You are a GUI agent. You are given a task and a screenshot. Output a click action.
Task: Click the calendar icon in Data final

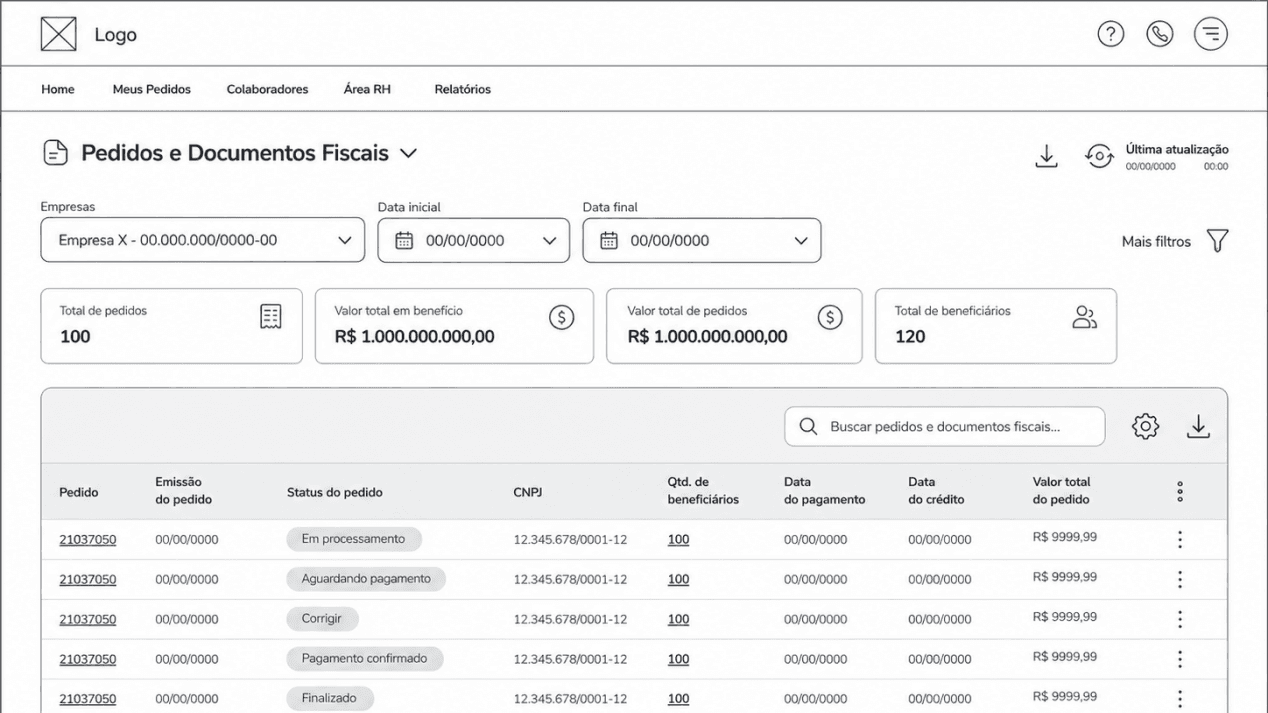point(608,241)
